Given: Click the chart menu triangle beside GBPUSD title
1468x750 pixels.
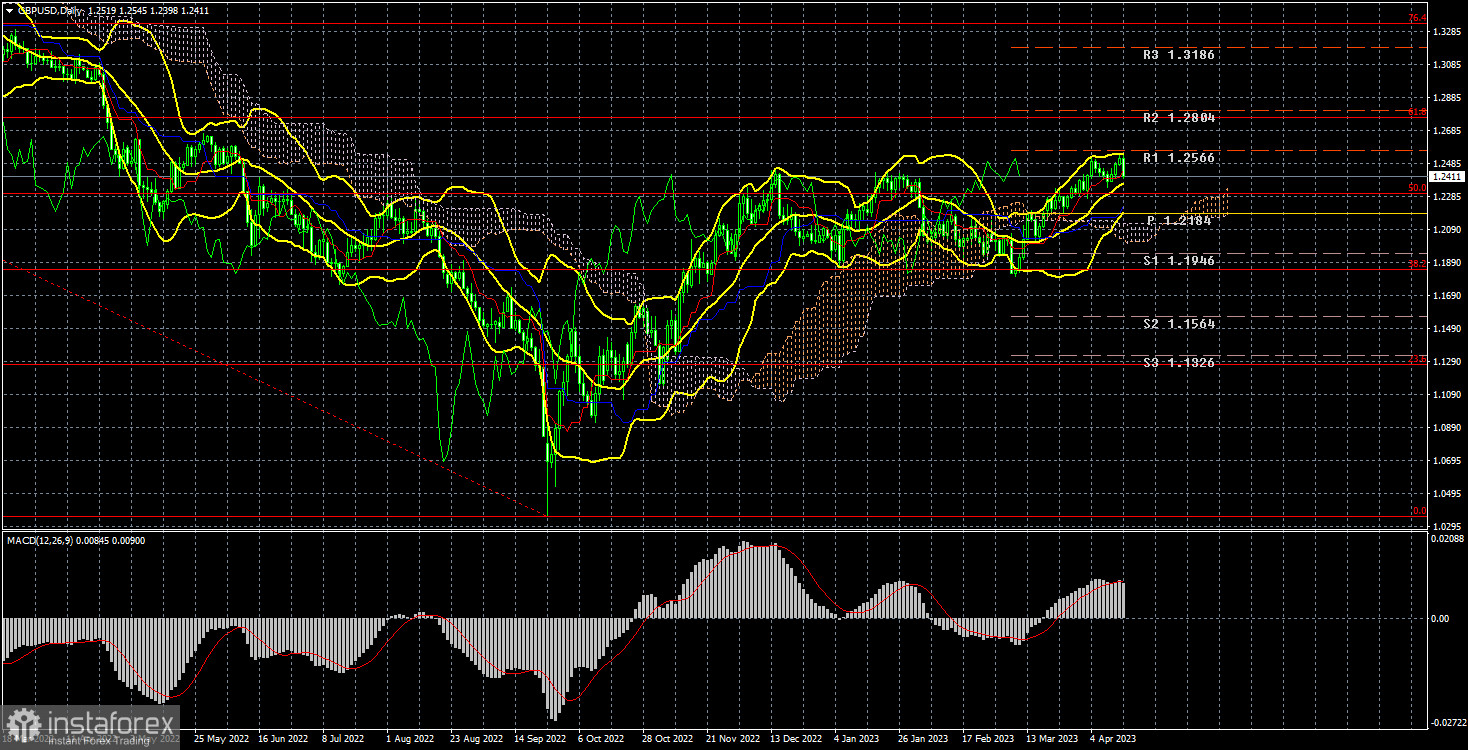Looking at the screenshot, I should 9,9.
